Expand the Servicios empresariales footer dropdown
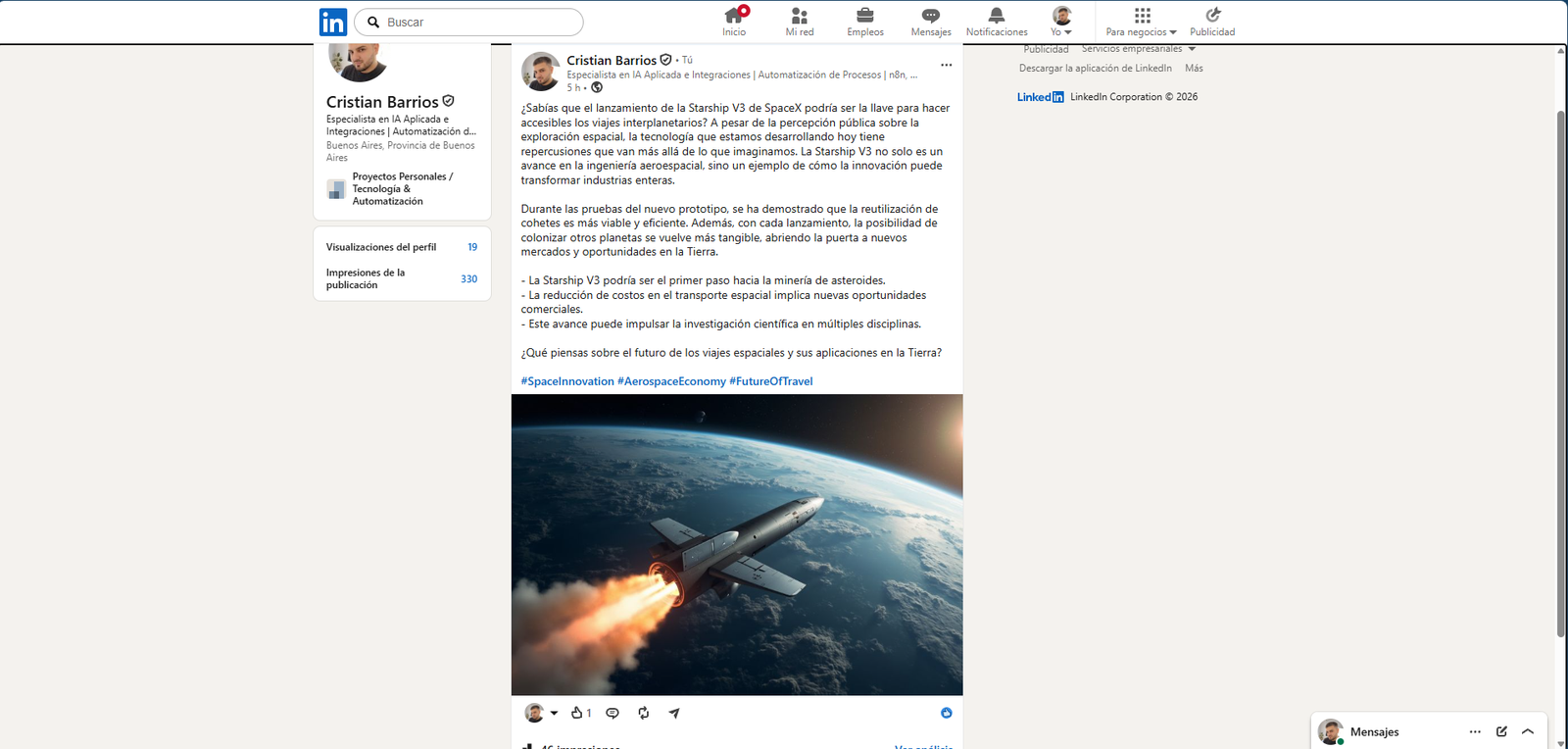 coord(1139,49)
